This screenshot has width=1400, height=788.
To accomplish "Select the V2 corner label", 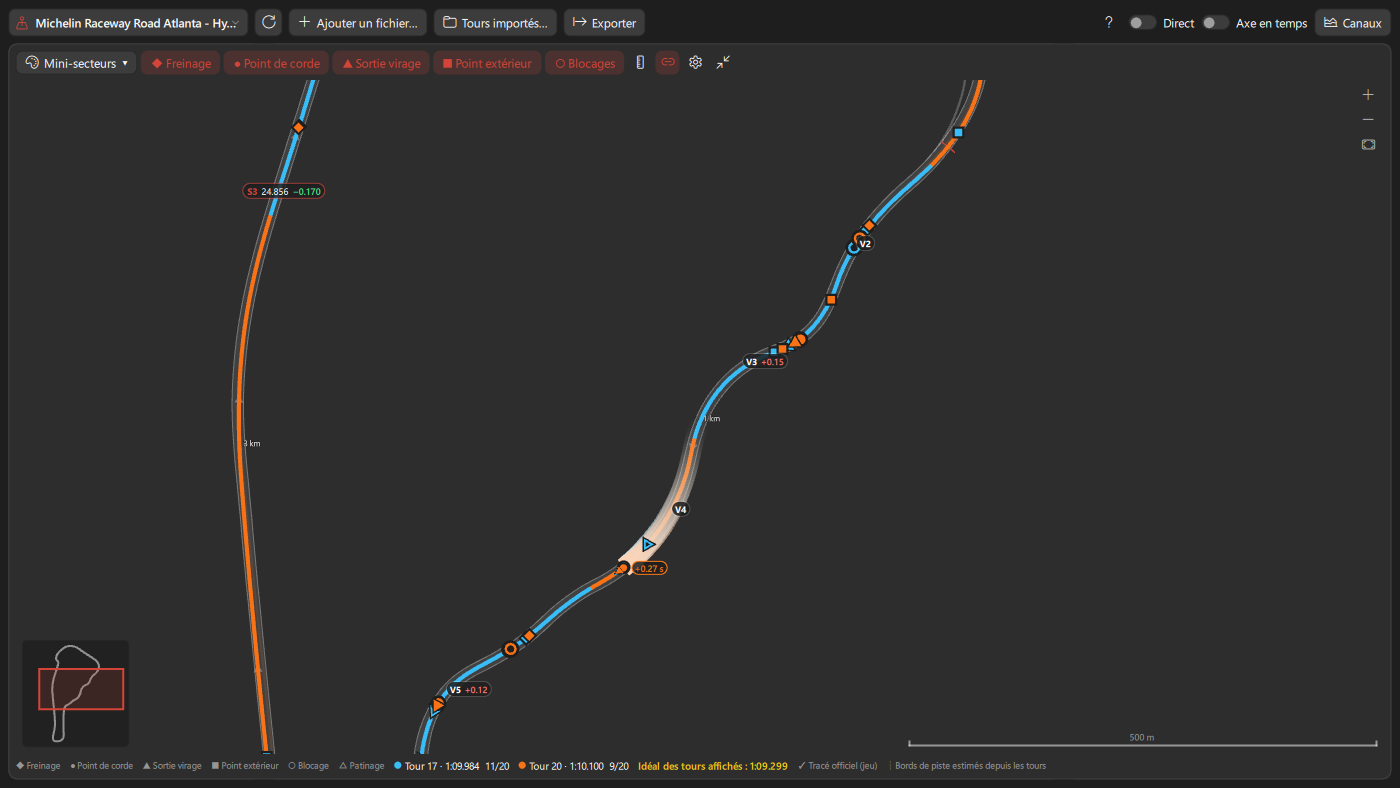I will point(865,243).
